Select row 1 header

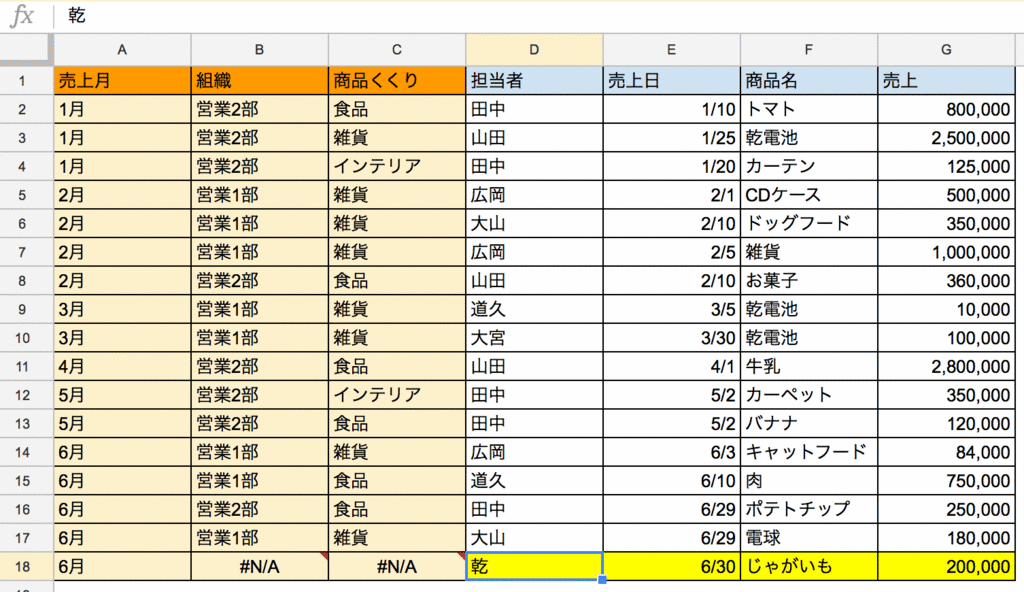(27, 80)
